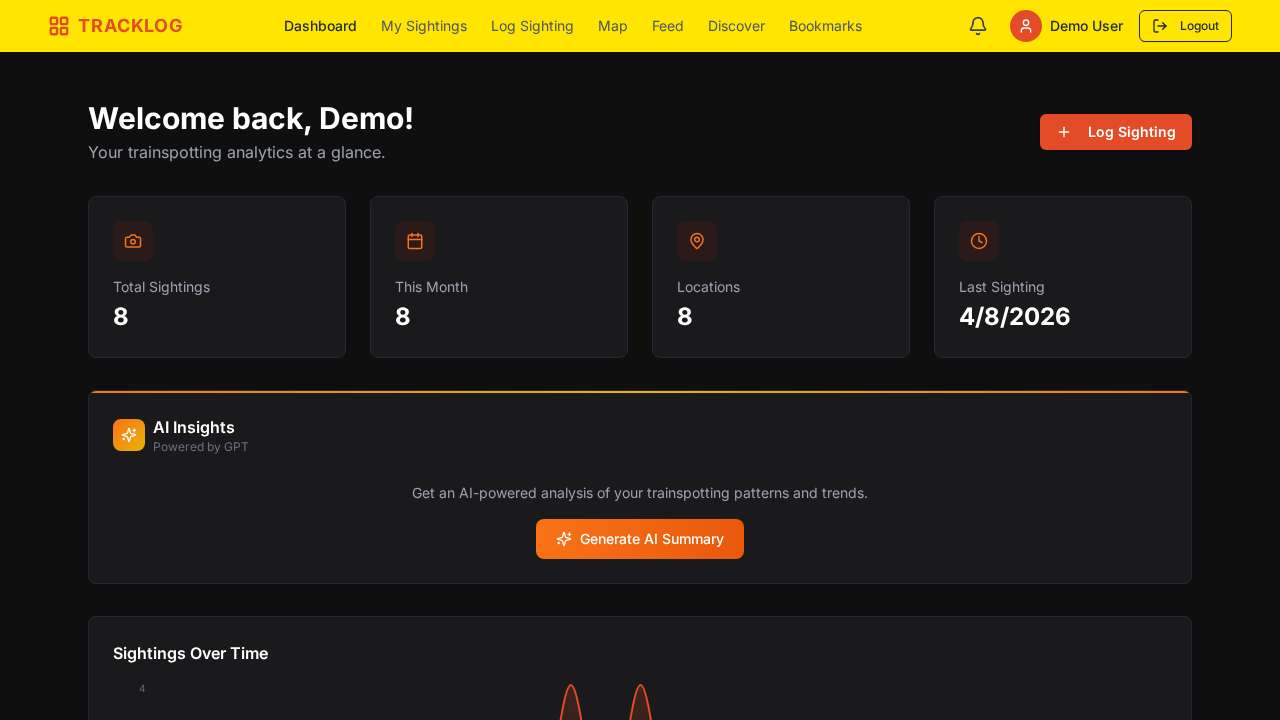Click the Logout button
This screenshot has width=1280, height=720.
[x=1185, y=26]
